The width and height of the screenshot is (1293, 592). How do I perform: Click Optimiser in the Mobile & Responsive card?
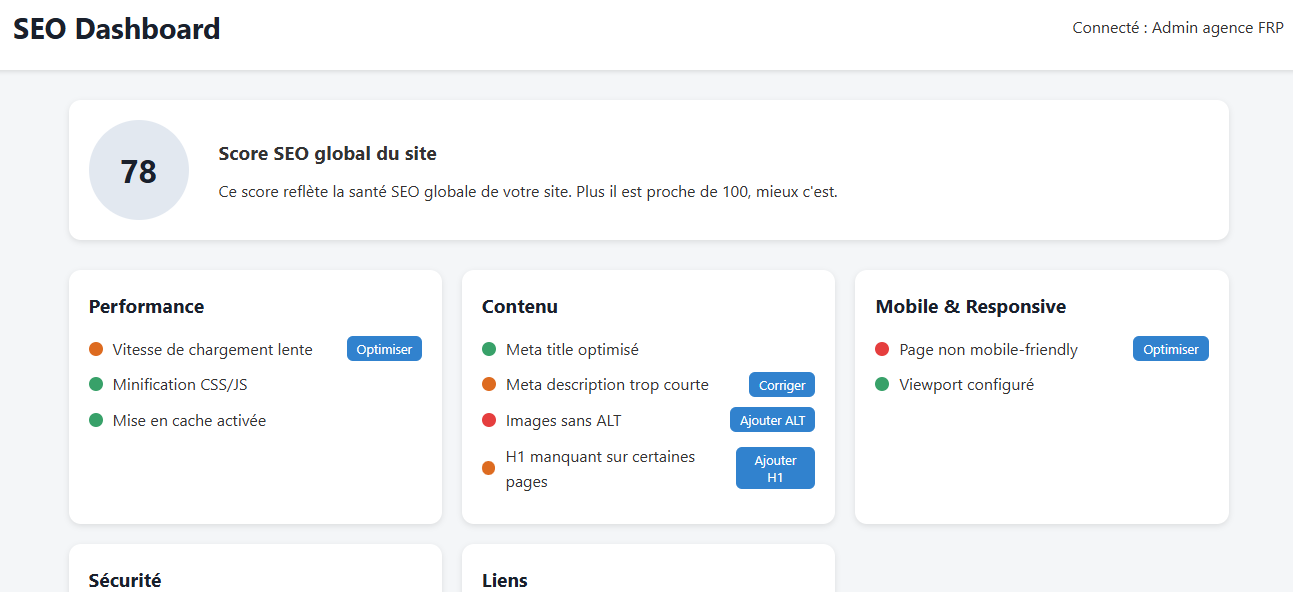(1170, 348)
